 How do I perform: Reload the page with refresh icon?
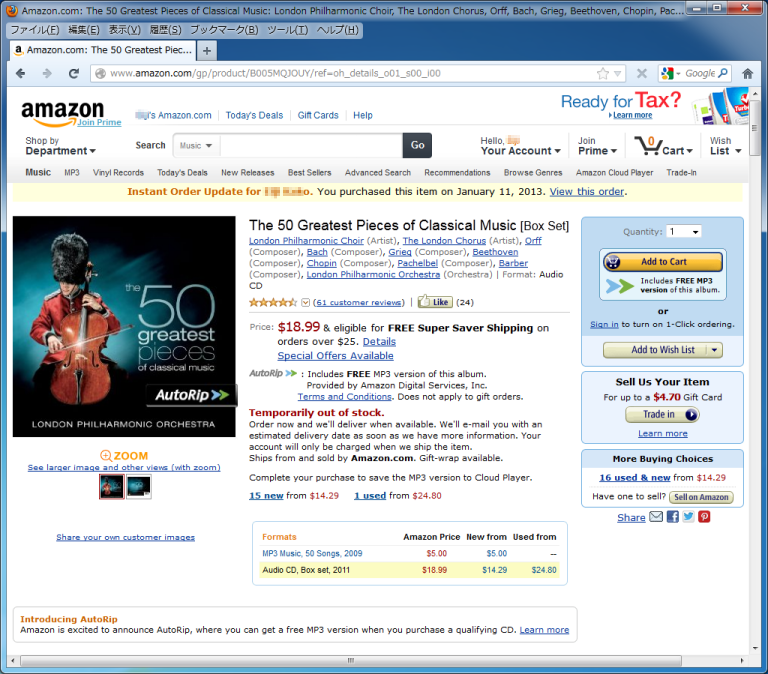pos(74,73)
